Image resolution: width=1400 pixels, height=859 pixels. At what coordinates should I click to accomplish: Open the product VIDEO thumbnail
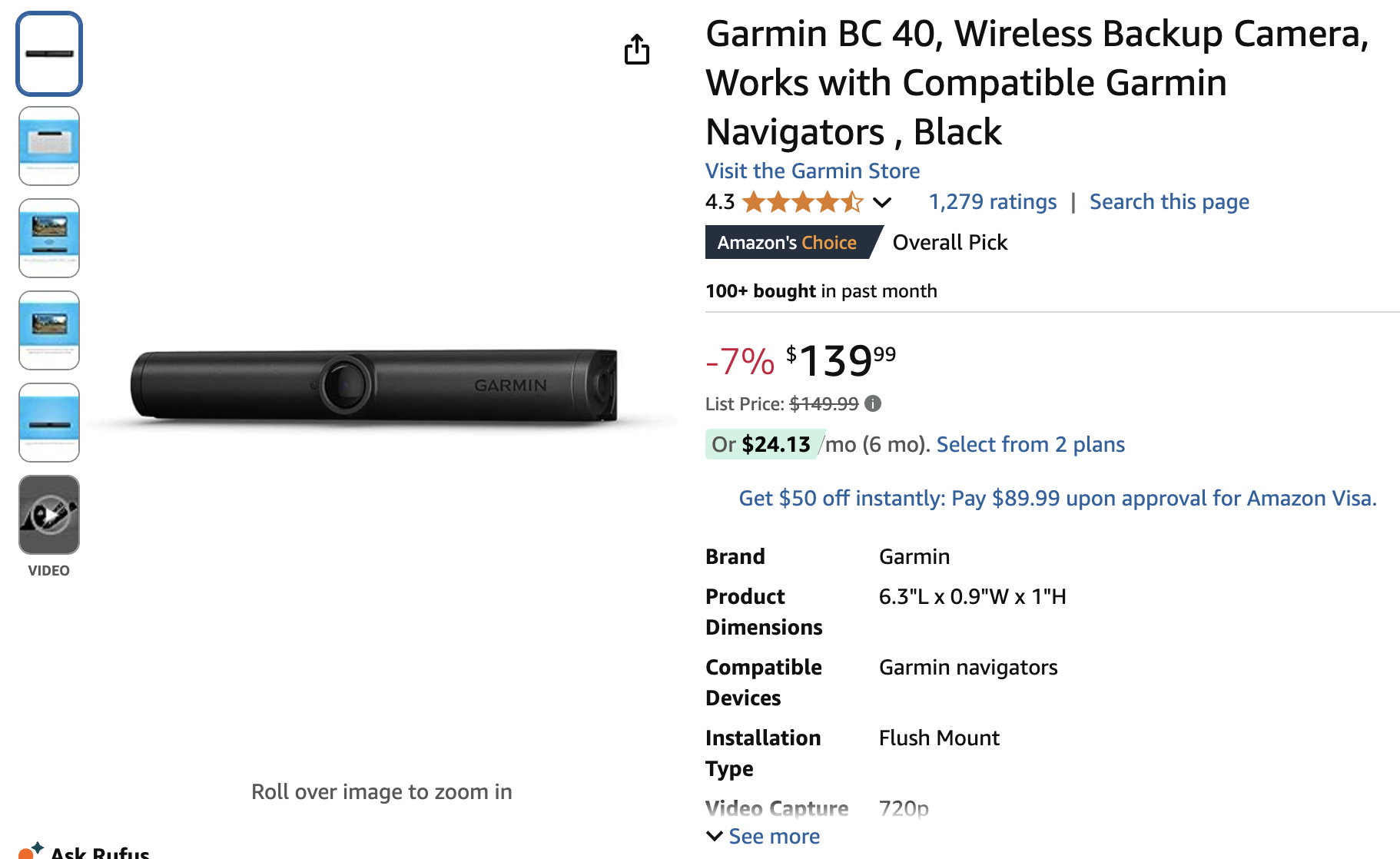pos(49,515)
